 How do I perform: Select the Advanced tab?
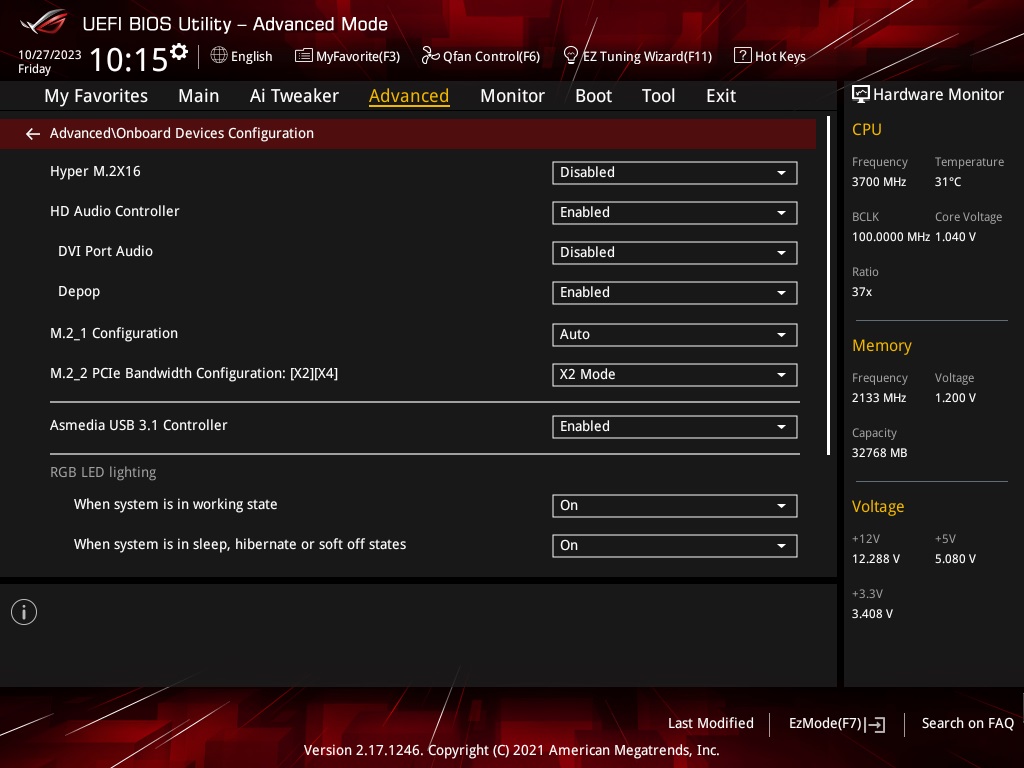point(409,96)
